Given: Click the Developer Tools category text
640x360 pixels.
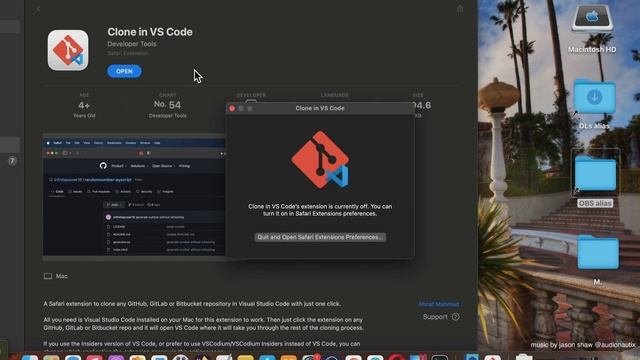Looking at the screenshot, I should coord(132,44).
